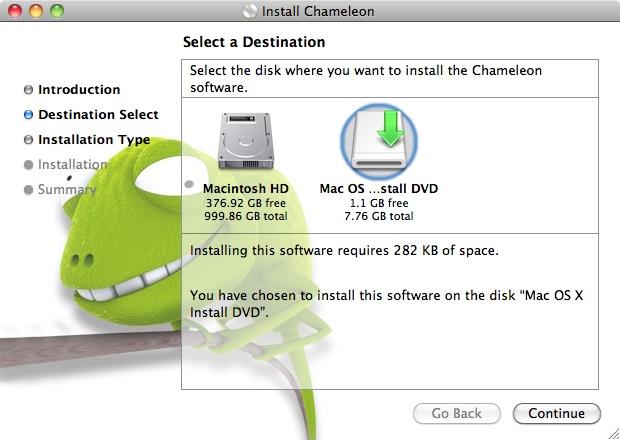
Task: Click the dimmed Summary step
Action: (x=67, y=190)
